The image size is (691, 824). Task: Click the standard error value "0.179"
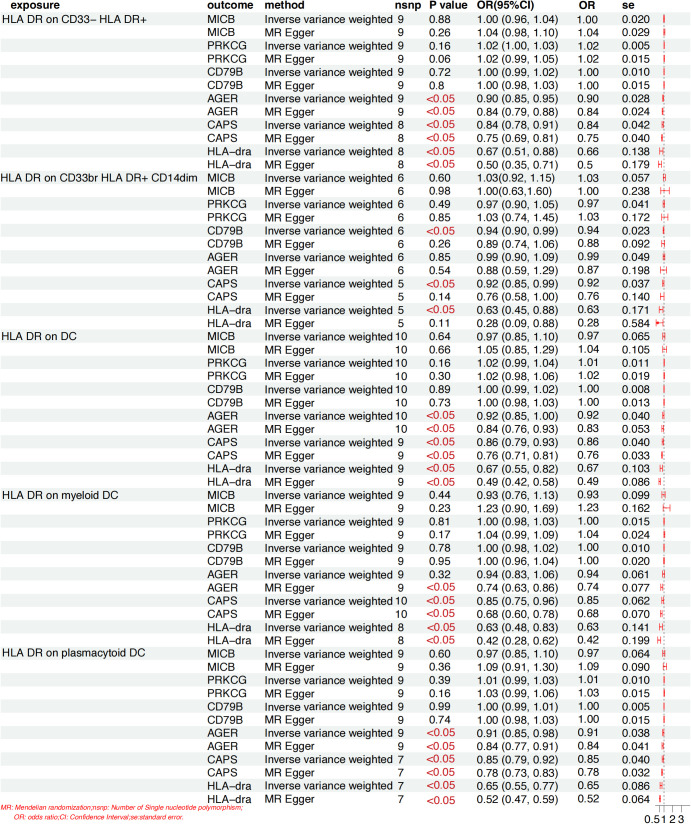coord(636,164)
